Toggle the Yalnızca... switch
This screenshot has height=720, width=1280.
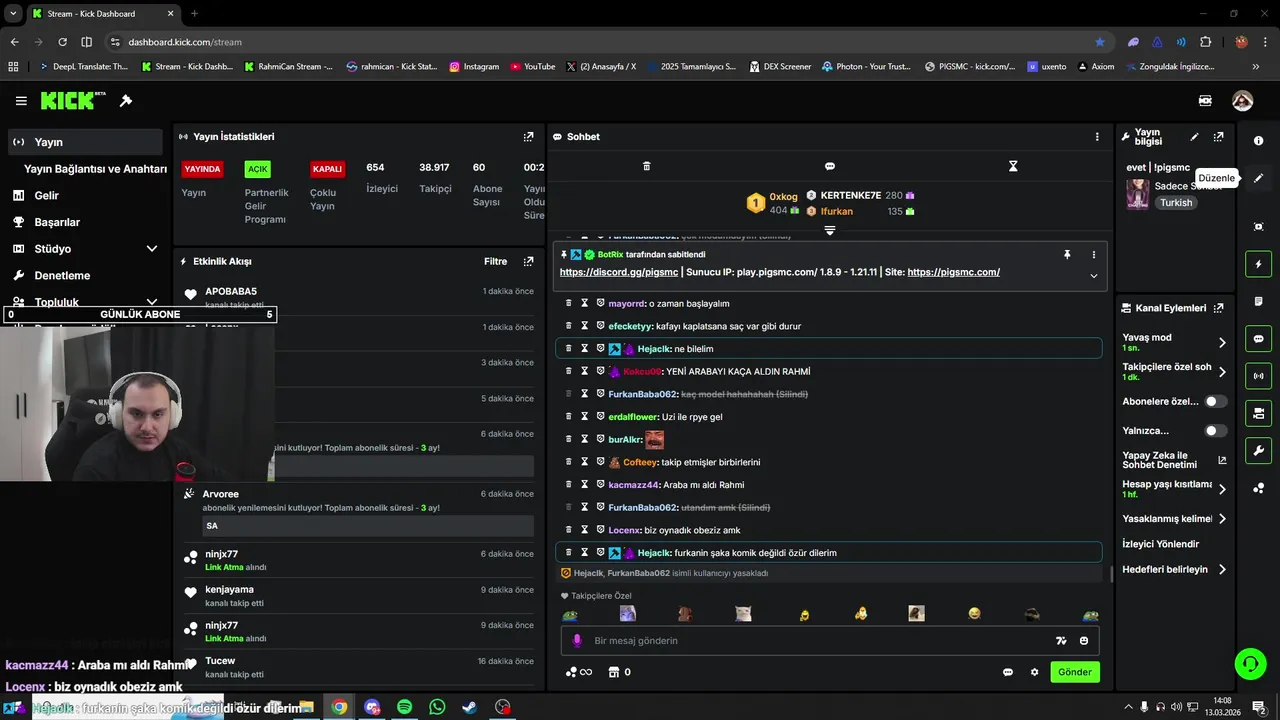1215,431
